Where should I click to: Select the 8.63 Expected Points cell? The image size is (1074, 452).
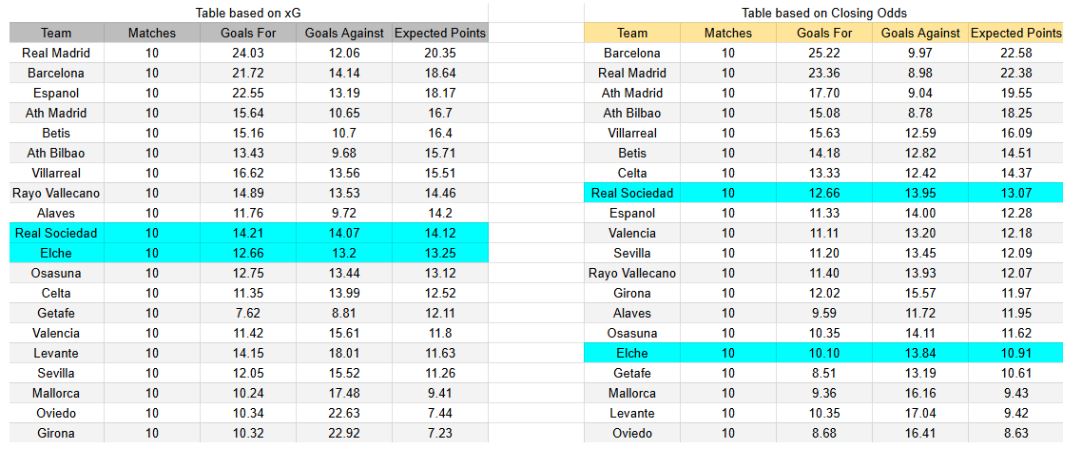click(1015, 433)
